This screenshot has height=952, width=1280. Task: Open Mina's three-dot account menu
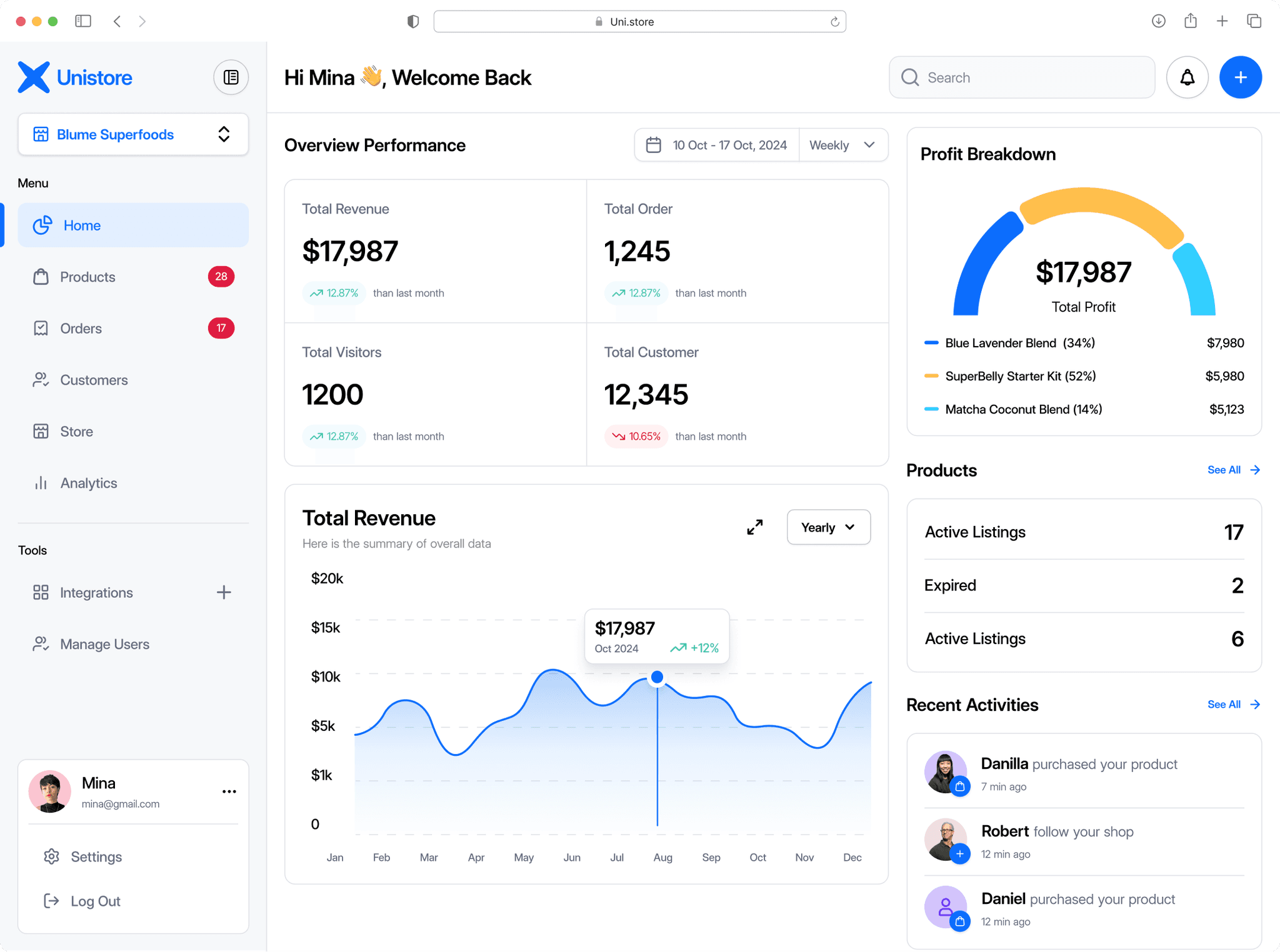(x=229, y=791)
